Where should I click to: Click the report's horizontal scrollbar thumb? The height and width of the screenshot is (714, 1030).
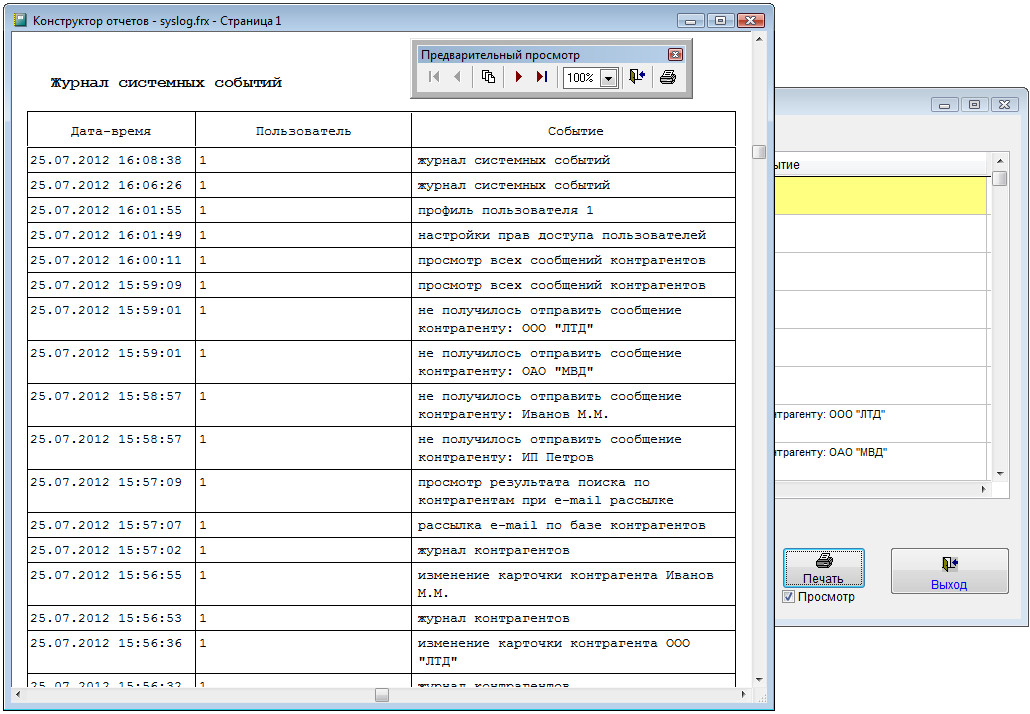[x=381, y=695]
